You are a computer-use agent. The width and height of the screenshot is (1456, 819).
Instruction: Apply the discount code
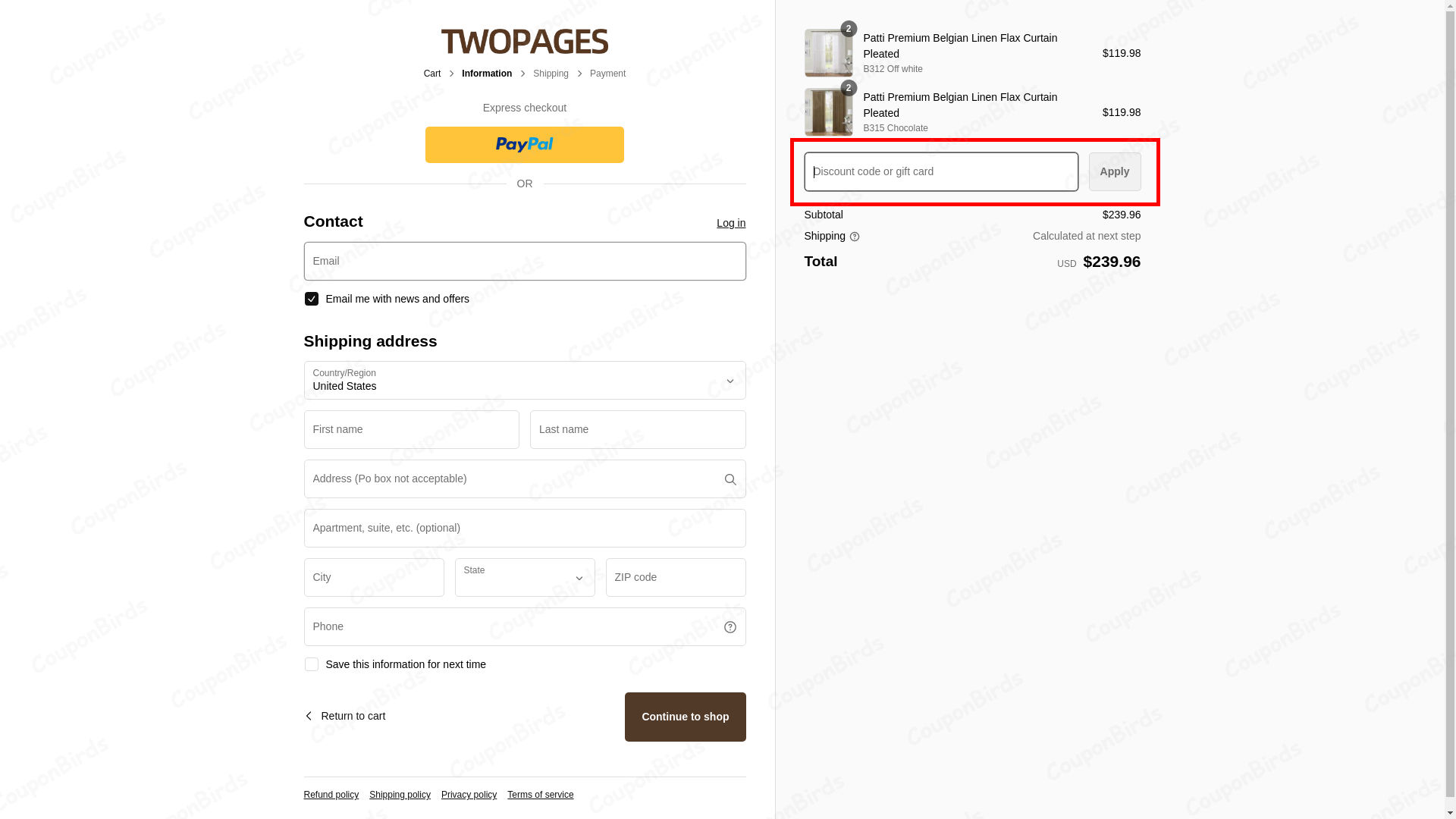click(x=1115, y=171)
